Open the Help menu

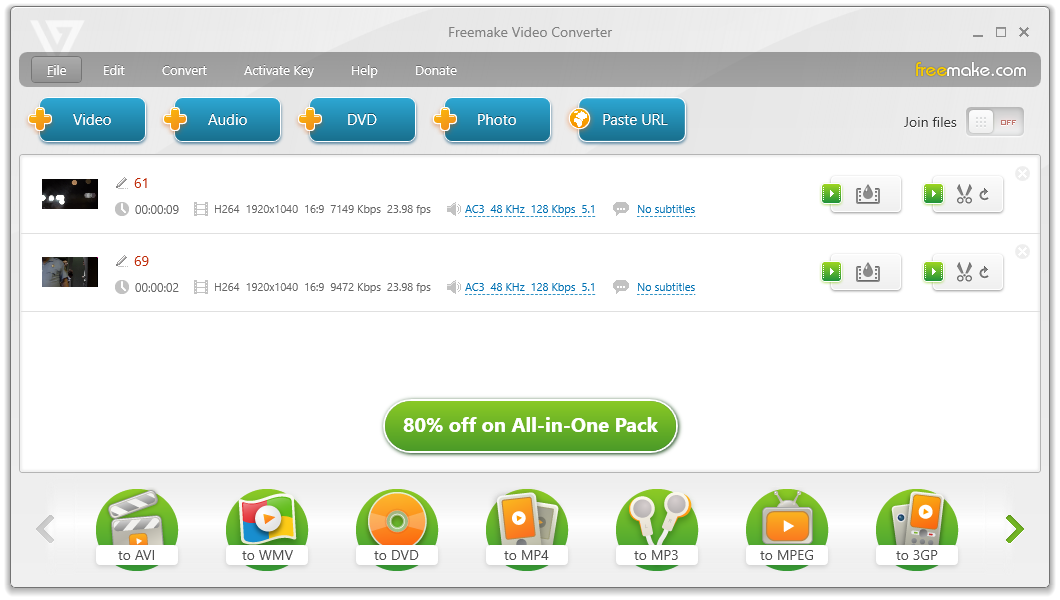364,70
